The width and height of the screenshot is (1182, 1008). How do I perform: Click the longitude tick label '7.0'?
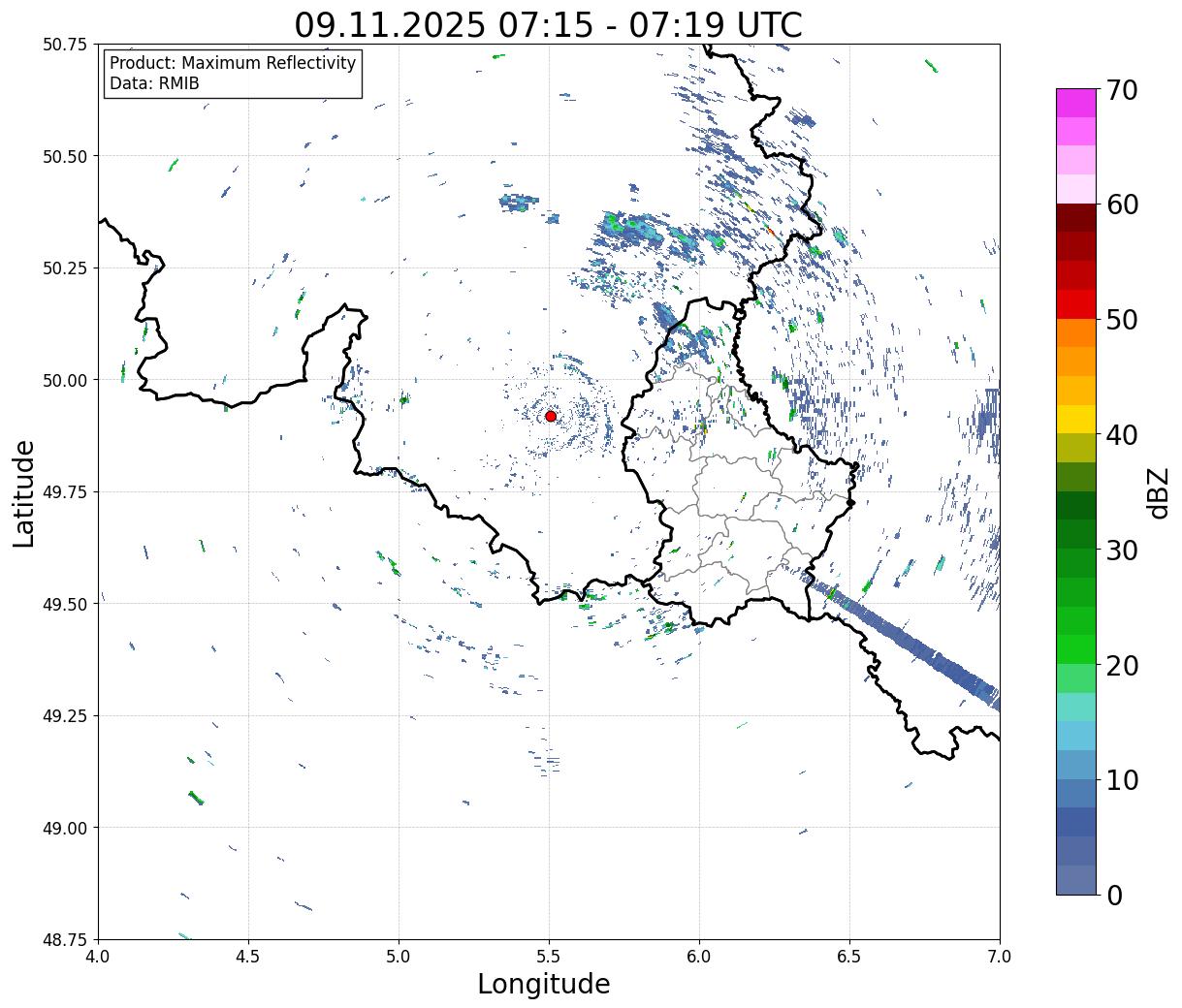coord(1000,957)
